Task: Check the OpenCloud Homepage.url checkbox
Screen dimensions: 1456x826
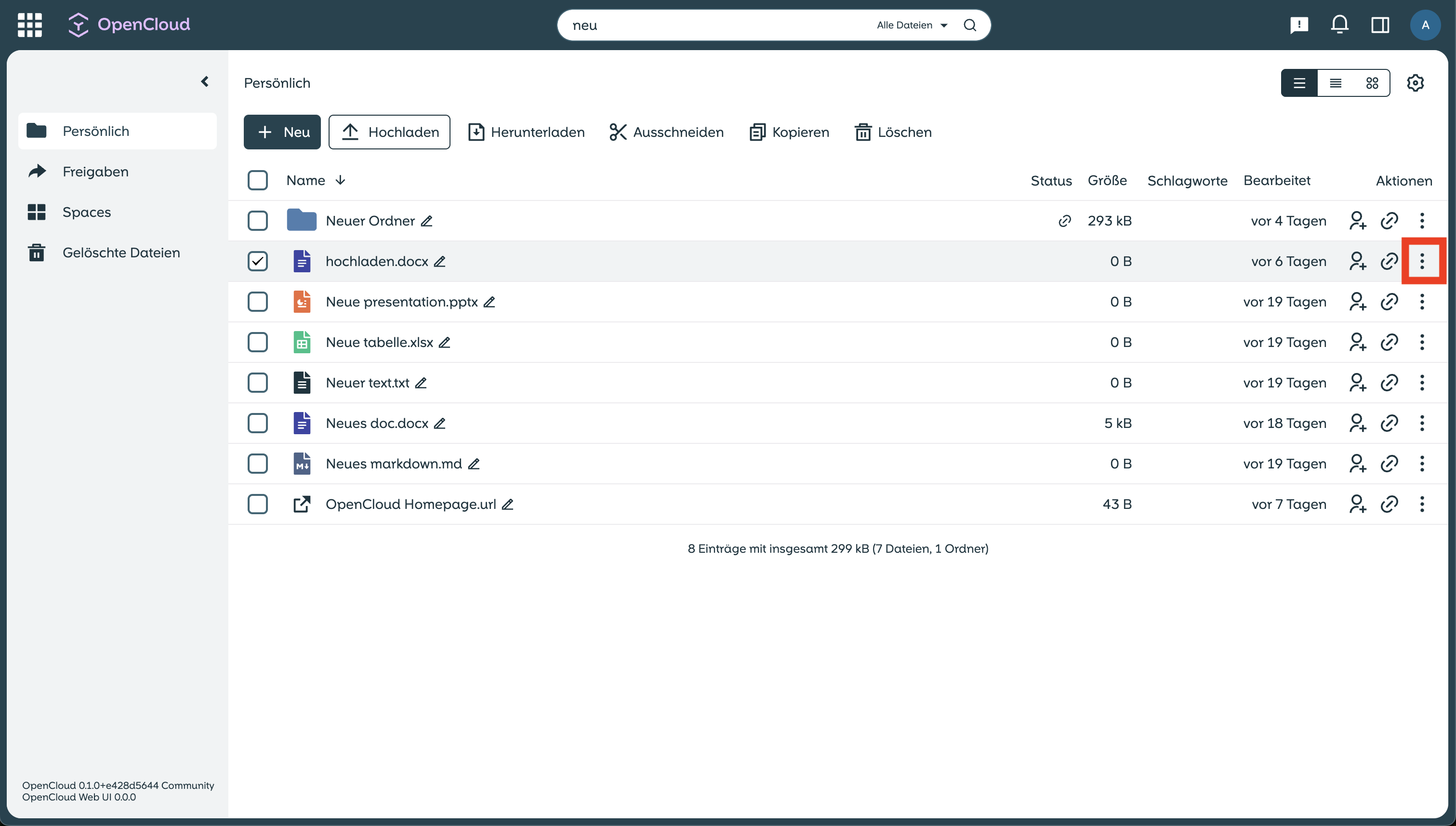Action: 257,505
